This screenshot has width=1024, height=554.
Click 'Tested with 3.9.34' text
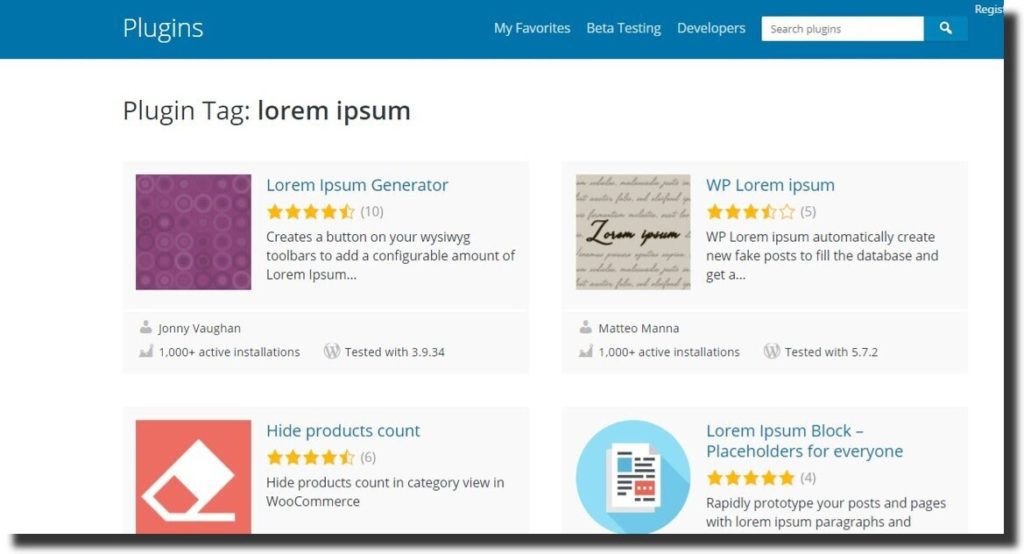(394, 352)
